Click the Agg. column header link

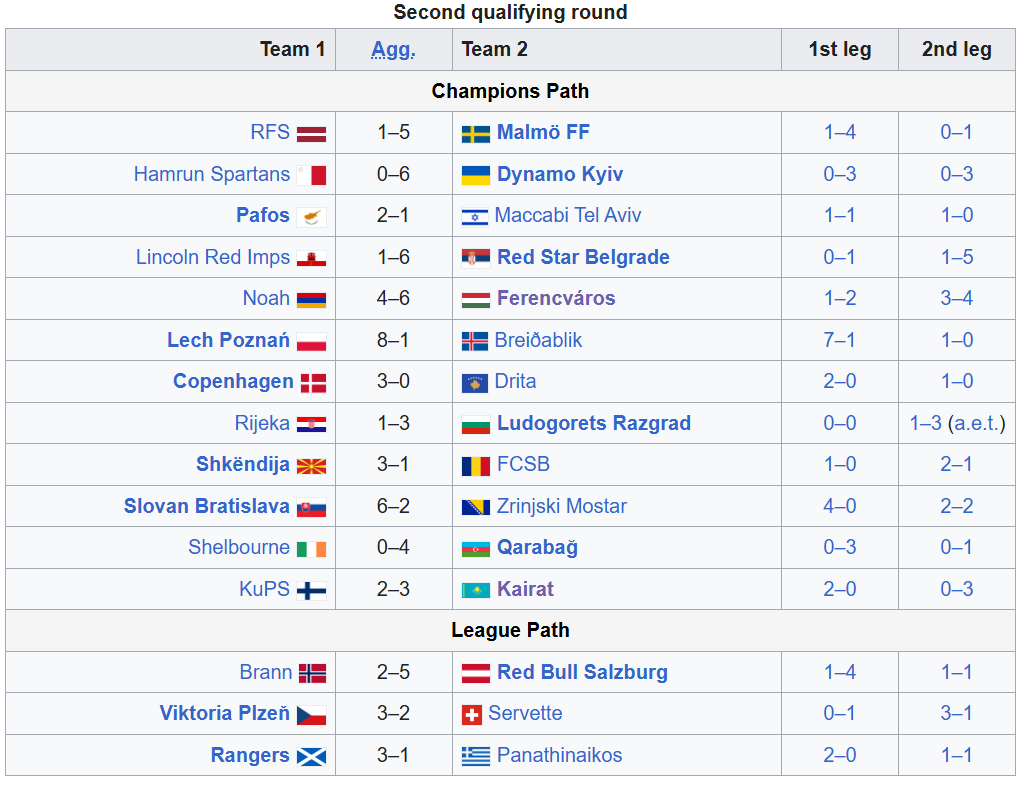(x=393, y=50)
